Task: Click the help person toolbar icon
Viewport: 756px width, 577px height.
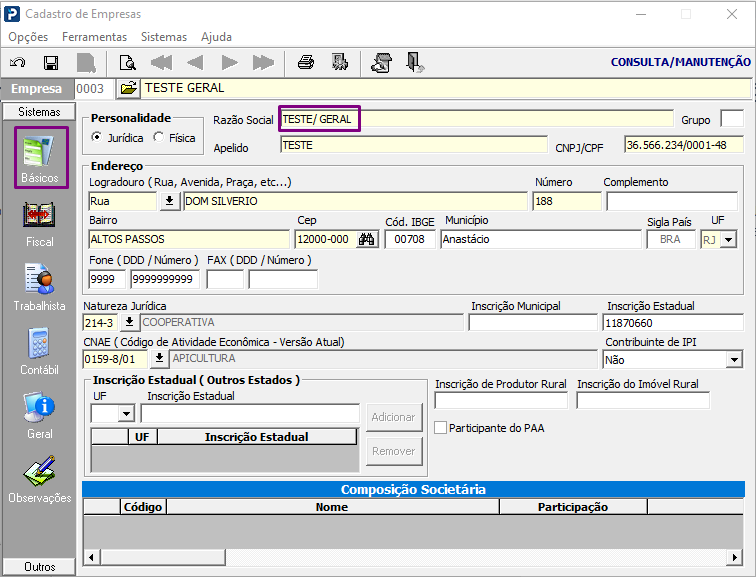Action: tap(381, 63)
